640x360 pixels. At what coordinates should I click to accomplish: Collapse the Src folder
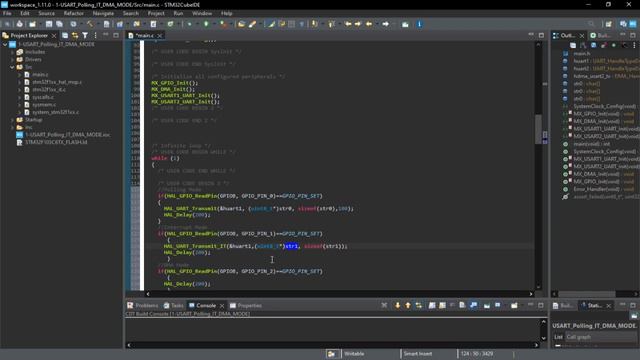point(13,67)
